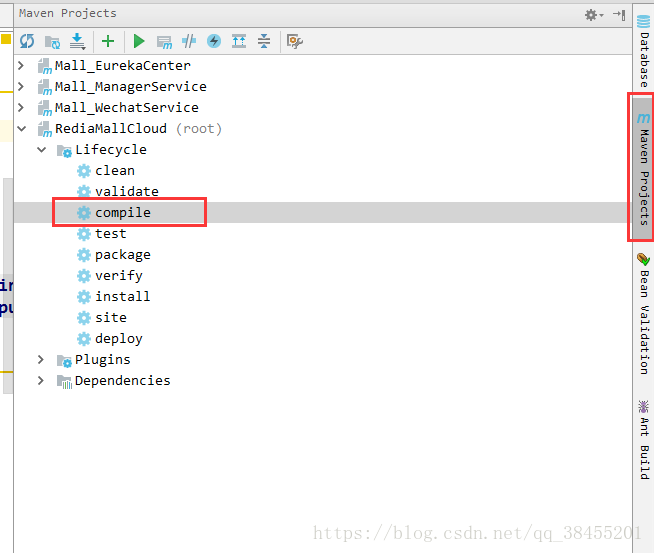Click Dependencies folder icon
Viewport: 654px width, 553px height.
(x=64, y=382)
